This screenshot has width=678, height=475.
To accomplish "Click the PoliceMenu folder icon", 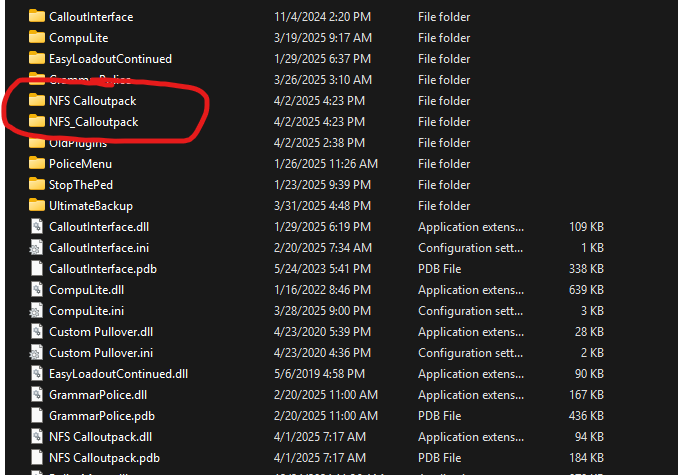I will point(37,163).
